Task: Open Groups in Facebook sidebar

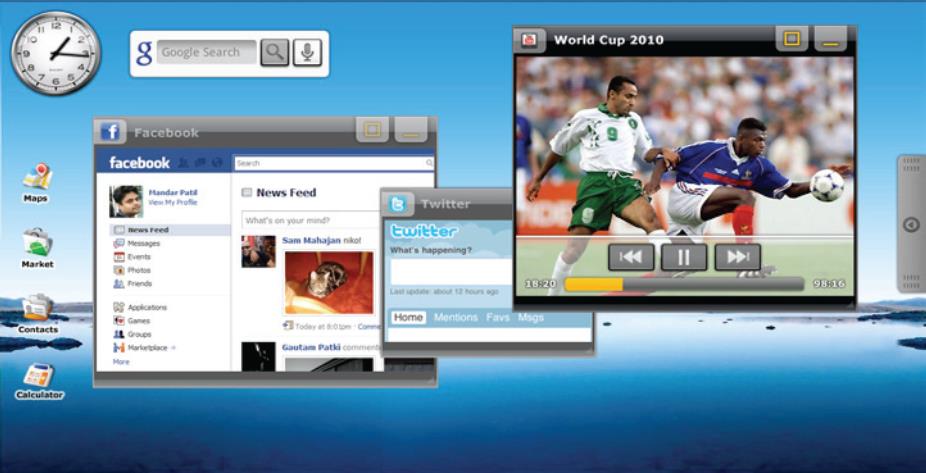Action: click(132, 334)
